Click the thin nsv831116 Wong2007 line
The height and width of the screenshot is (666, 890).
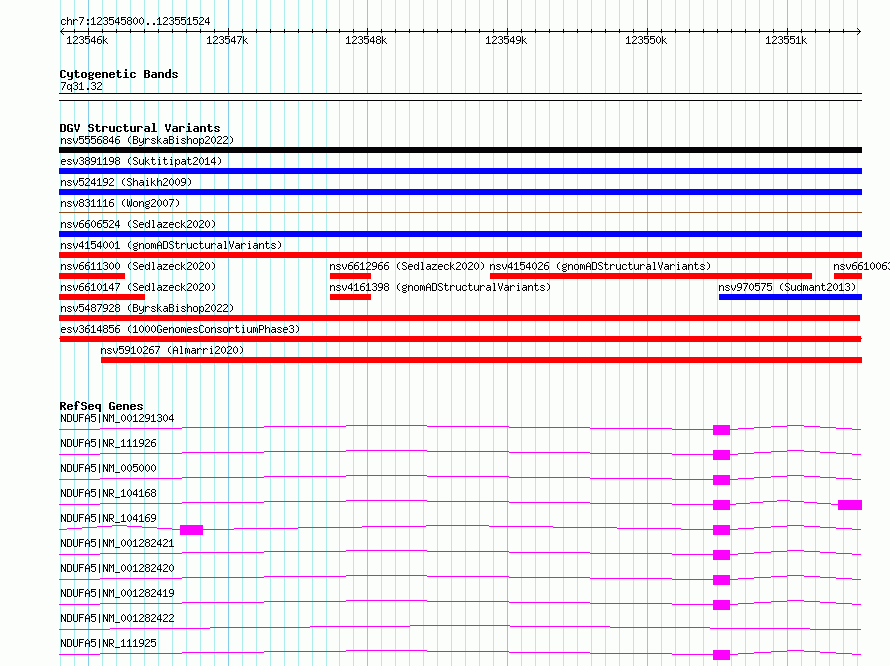[x=460, y=212]
